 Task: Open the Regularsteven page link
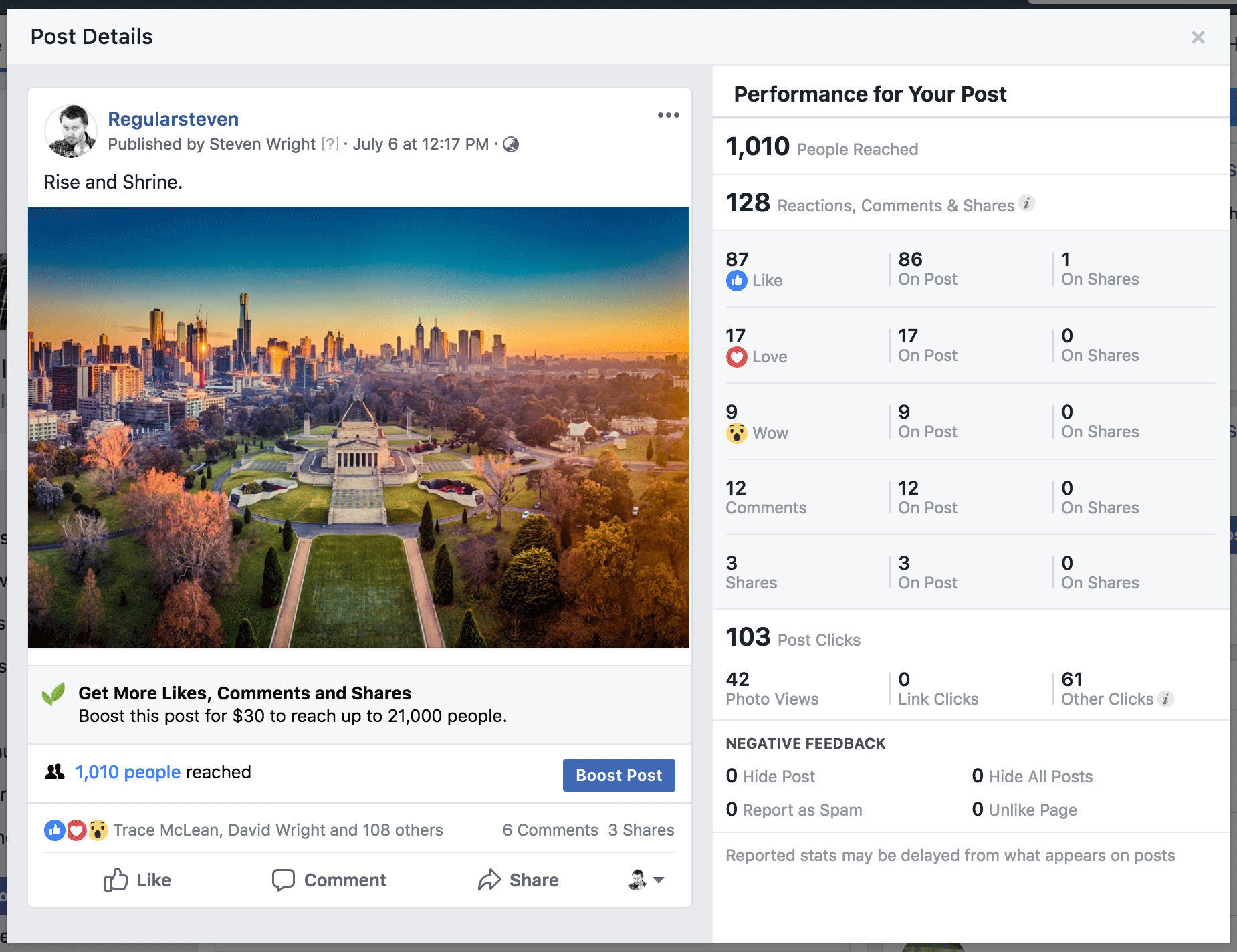pyautogui.click(x=173, y=119)
